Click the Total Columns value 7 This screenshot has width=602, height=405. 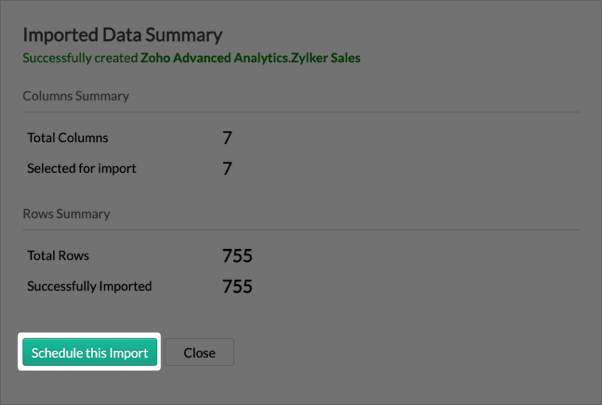pos(227,137)
